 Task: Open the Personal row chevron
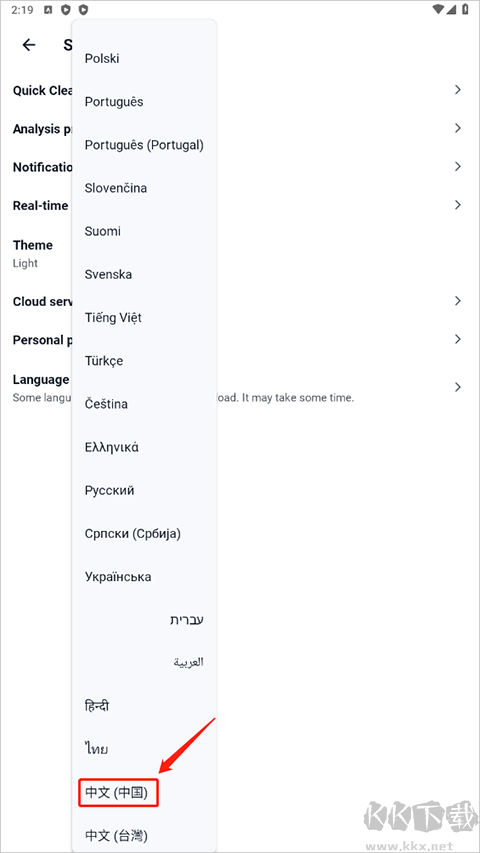point(458,339)
